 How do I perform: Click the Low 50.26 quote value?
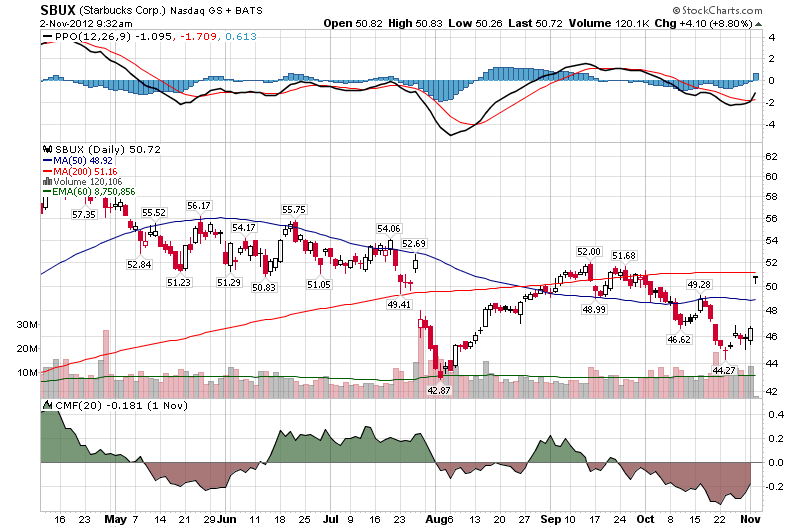pyautogui.click(x=476, y=23)
